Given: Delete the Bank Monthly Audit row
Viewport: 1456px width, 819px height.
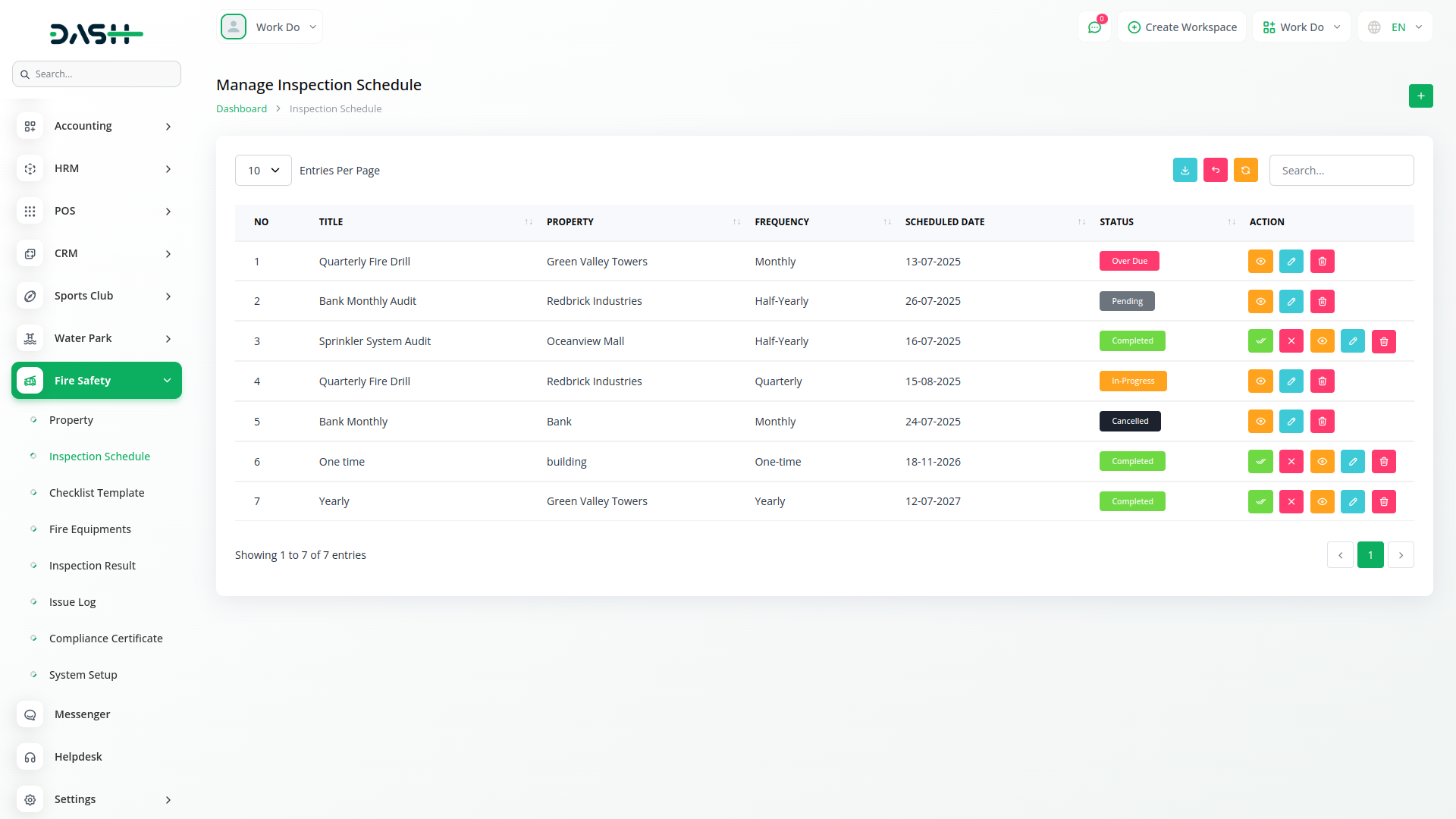Looking at the screenshot, I should [1322, 301].
